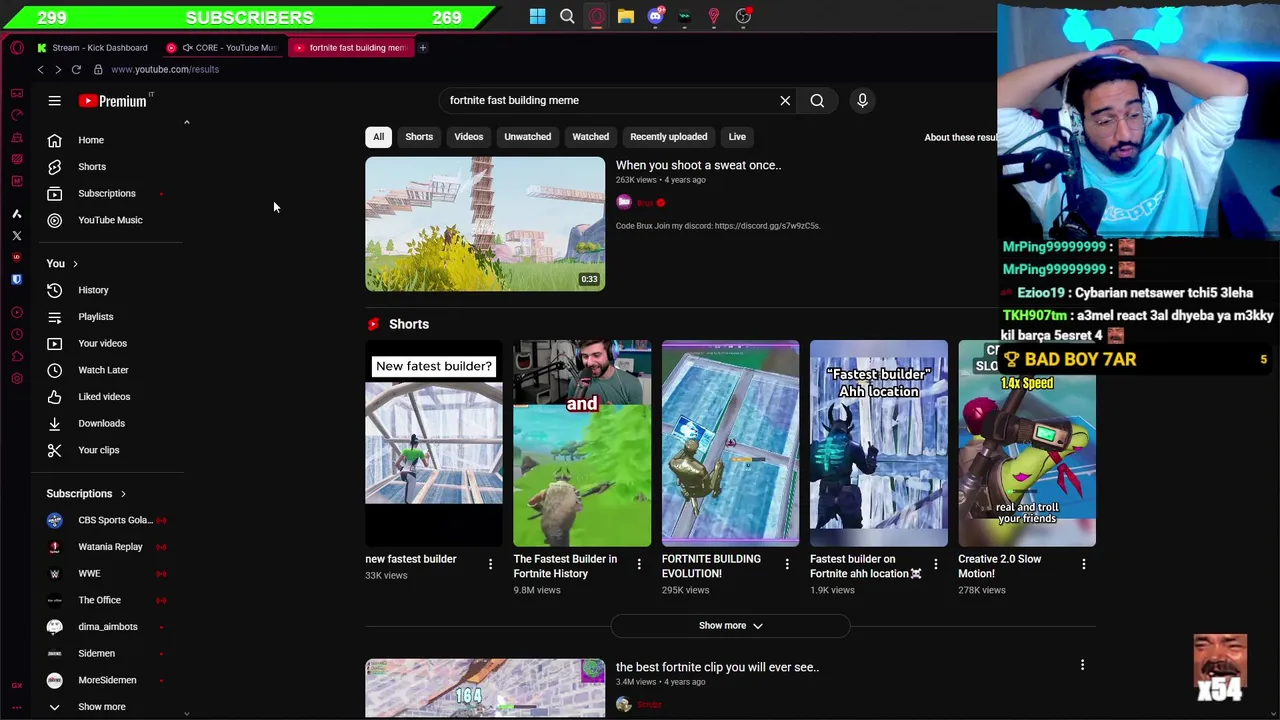
Task: Open the New fatest builder short thumbnail
Action: (434, 443)
